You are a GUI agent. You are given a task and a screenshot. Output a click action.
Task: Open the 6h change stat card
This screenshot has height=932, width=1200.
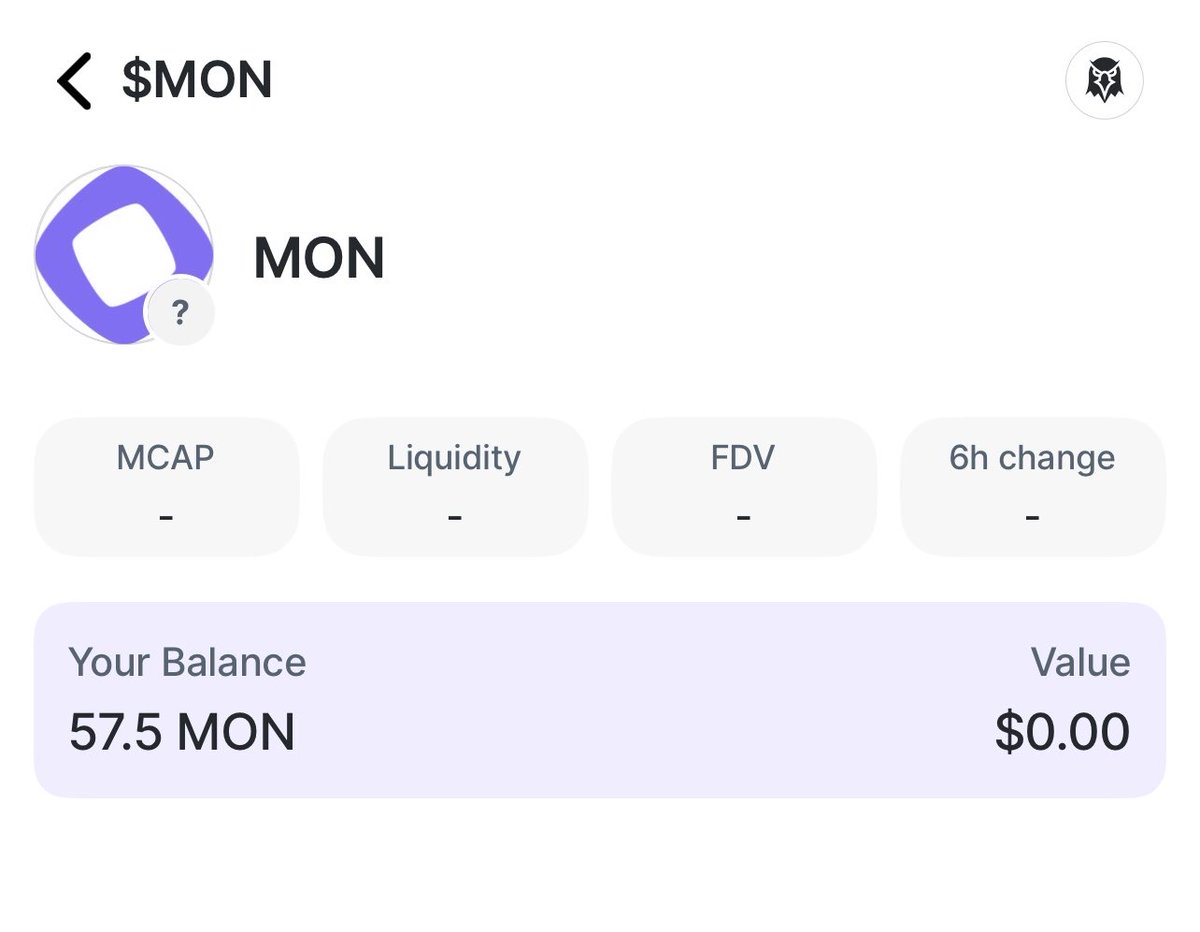1032,486
